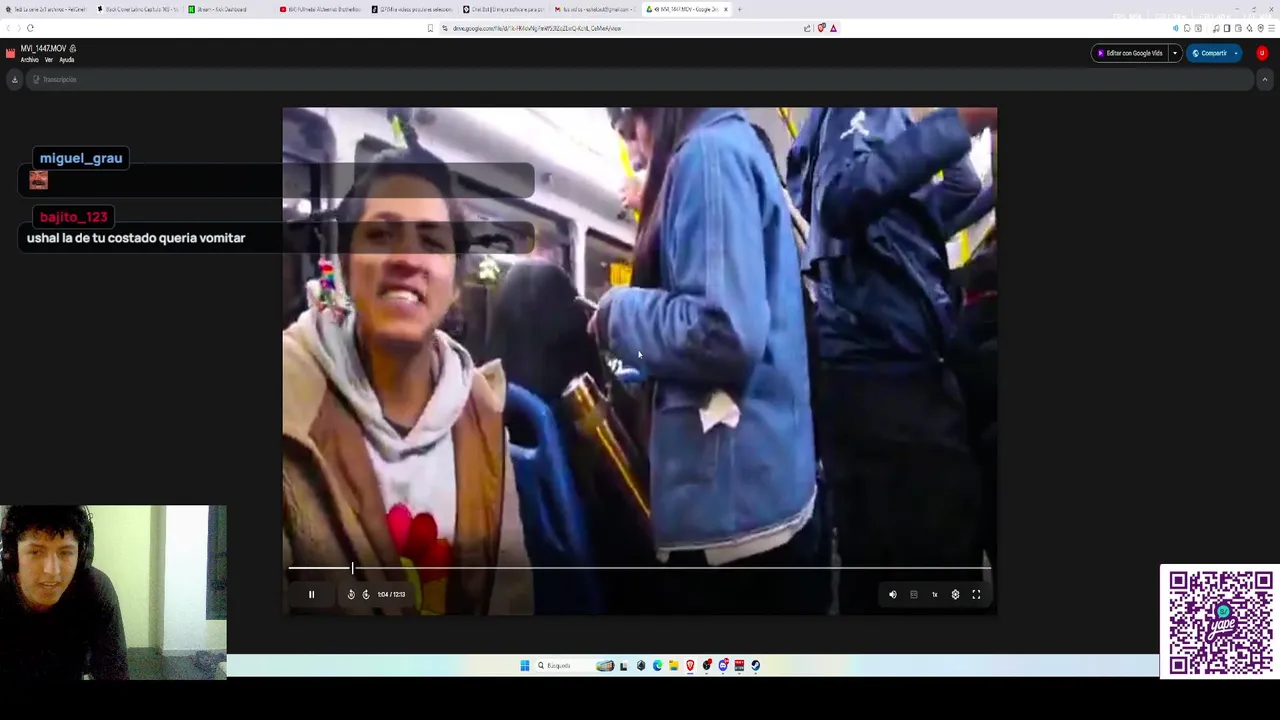Image resolution: width=1280 pixels, height=720 pixels.
Task: Reload the browser page
Action: 30,28
